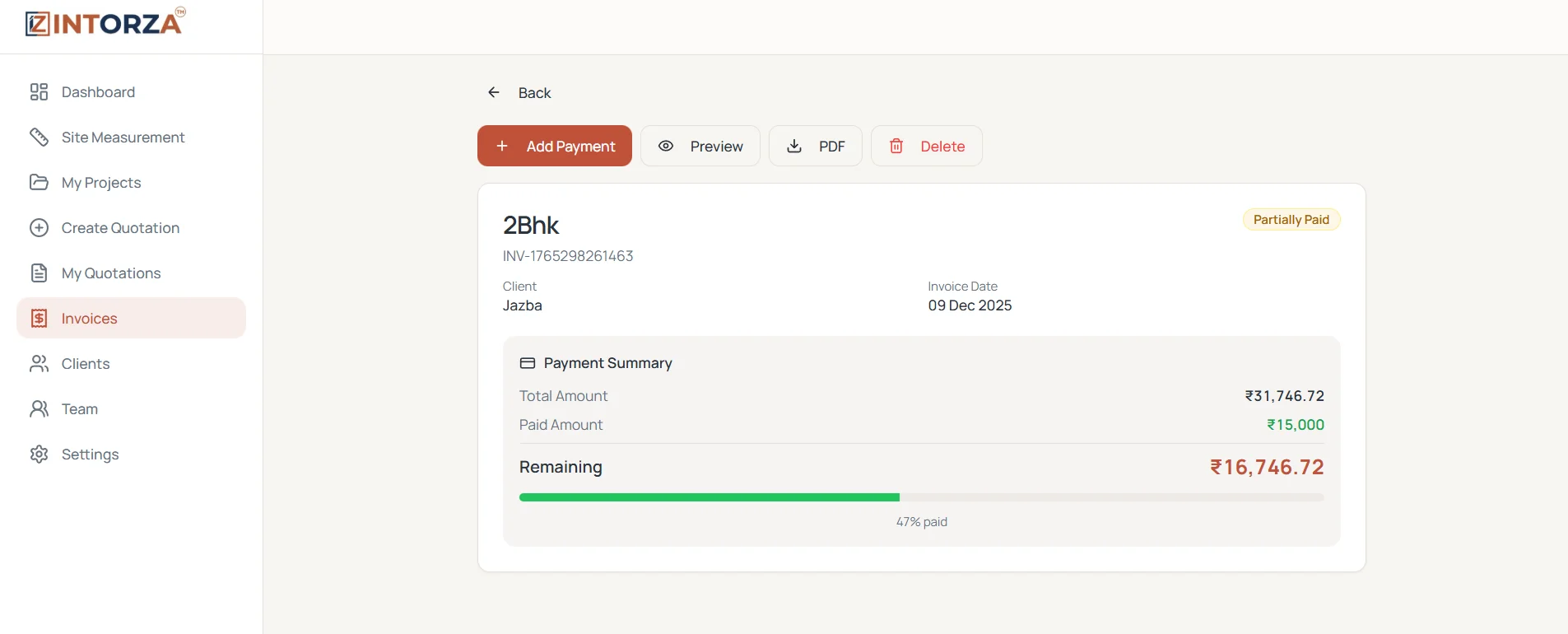The image size is (1568, 634).
Task: Click the My Projects folder icon
Action: [39, 182]
